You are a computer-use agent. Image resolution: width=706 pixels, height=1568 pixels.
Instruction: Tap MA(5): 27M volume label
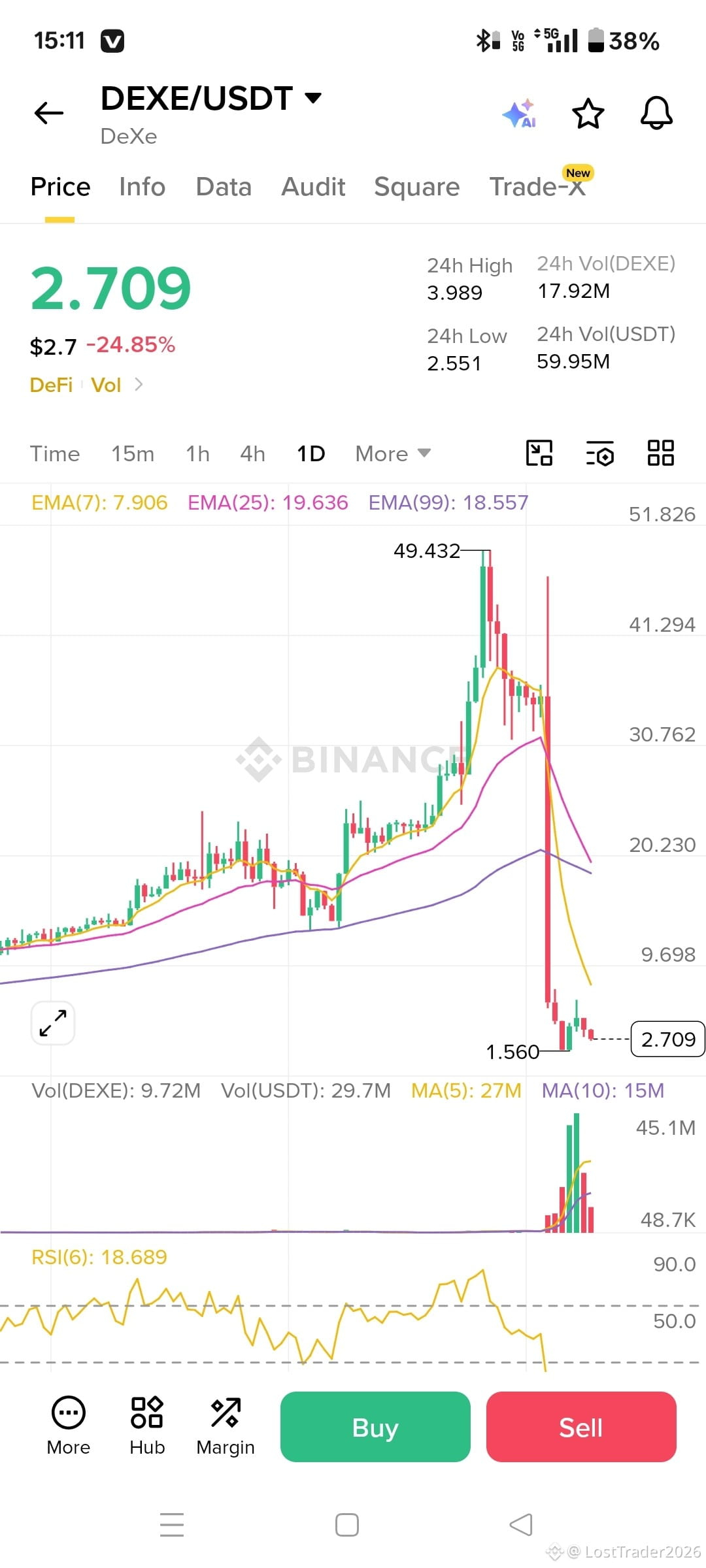pyautogui.click(x=466, y=1090)
